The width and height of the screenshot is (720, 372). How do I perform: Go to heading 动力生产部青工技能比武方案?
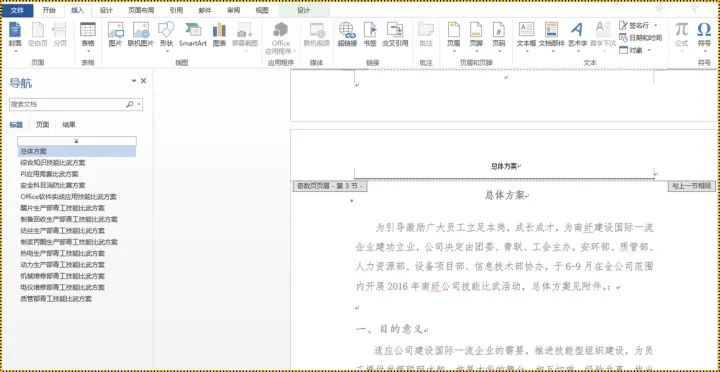[x=62, y=265]
